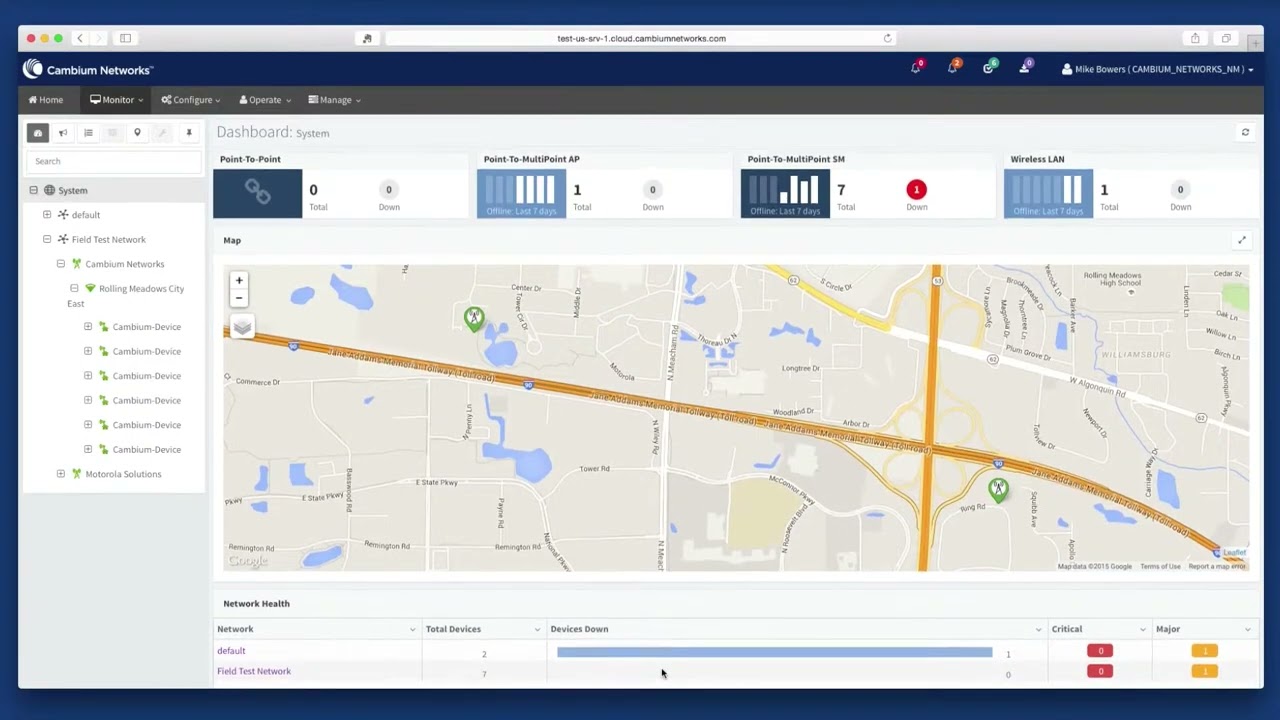Open the Devices Down column dropdown
The height and width of the screenshot is (720, 1280).
[x=1038, y=629]
